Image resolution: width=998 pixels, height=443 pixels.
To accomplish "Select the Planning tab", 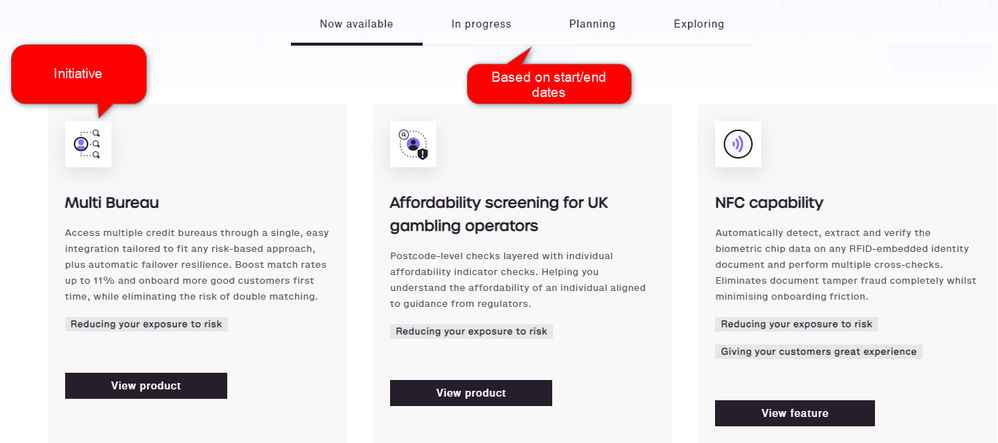I will (592, 24).
